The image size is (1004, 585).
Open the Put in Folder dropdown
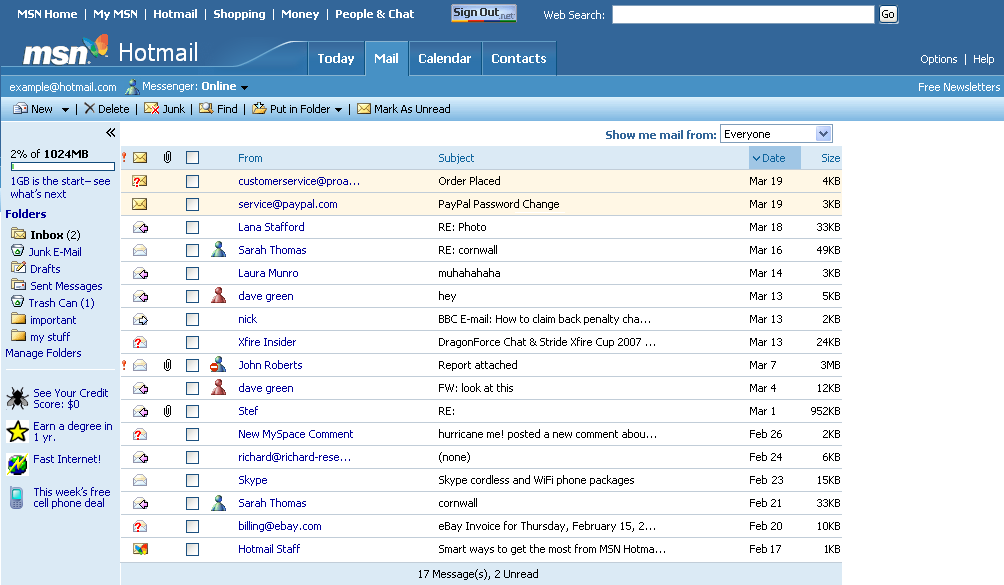(338, 108)
